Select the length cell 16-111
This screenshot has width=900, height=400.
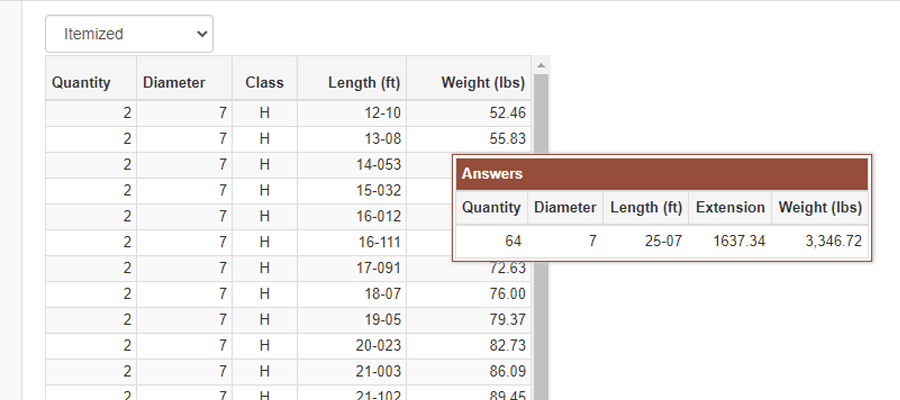(x=352, y=242)
